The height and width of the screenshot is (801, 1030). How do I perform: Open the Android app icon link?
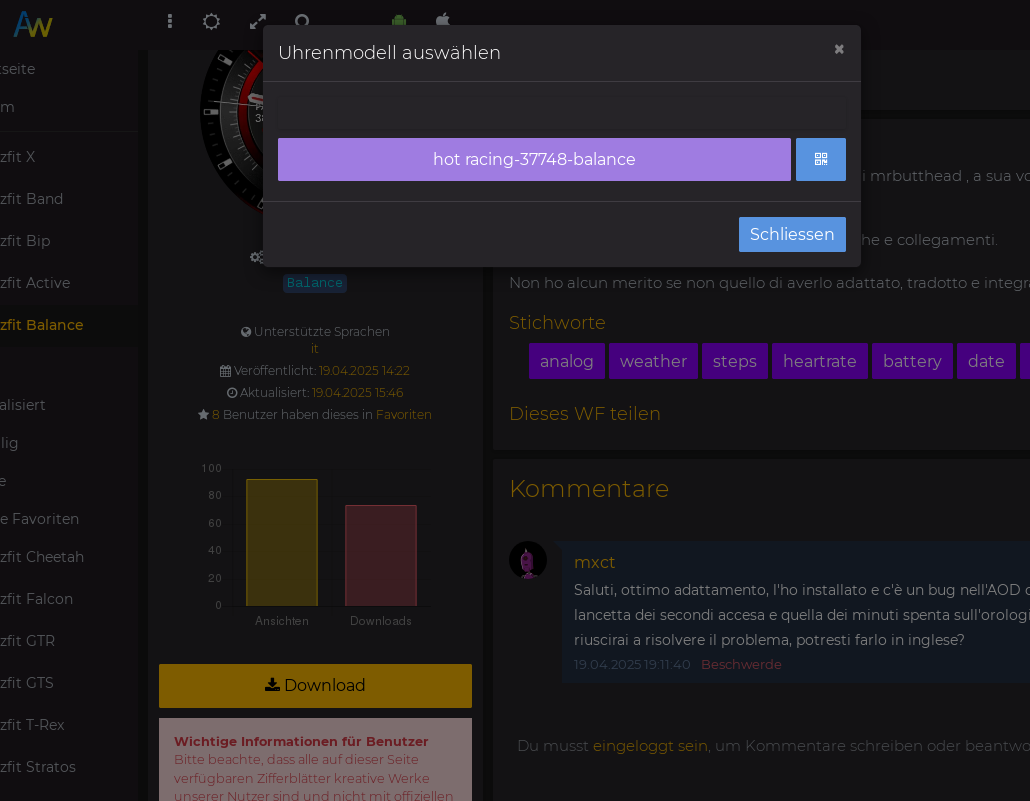pos(399,21)
